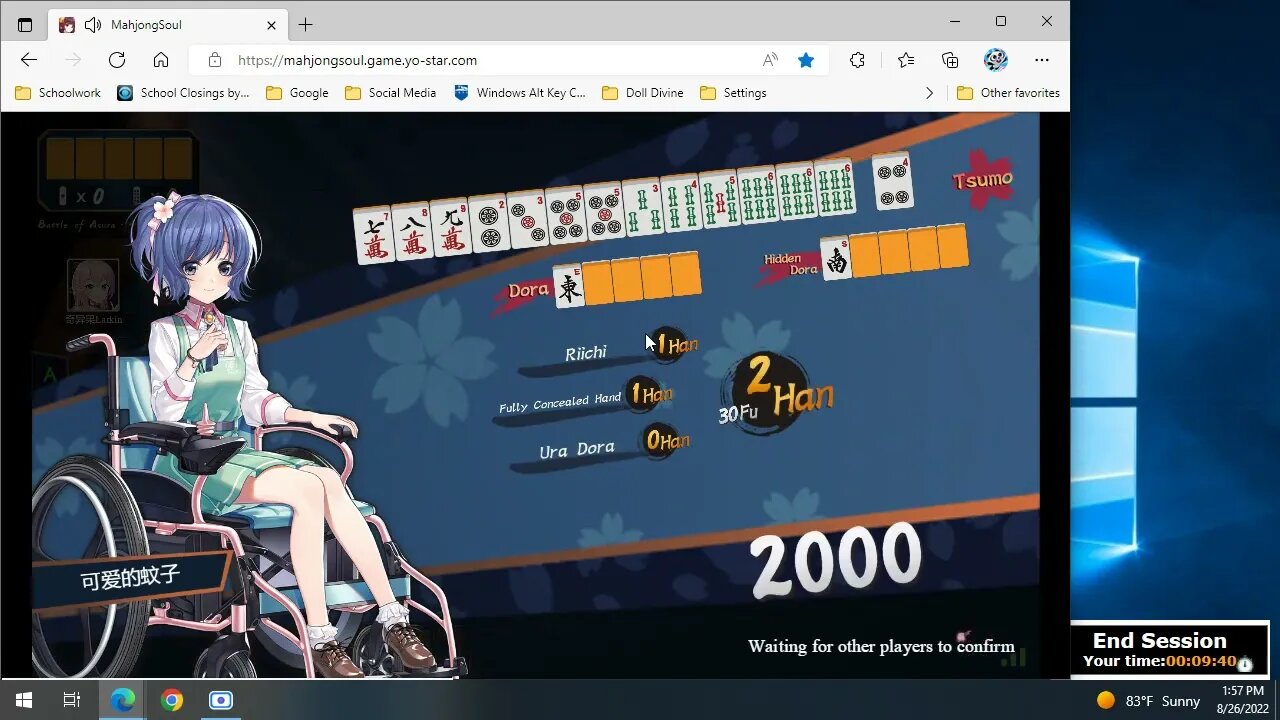Open a new browser tab
1280x720 pixels.
click(x=306, y=24)
